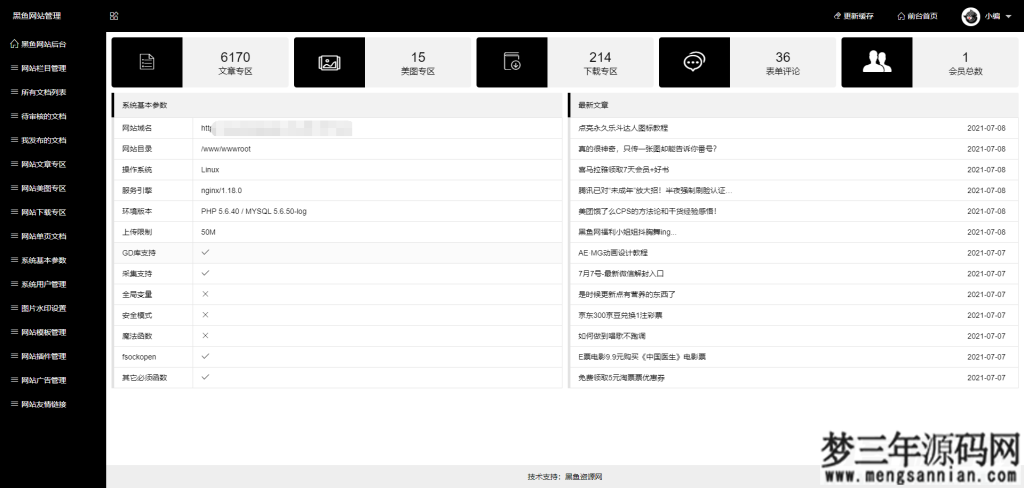The image size is (1024, 488).
Task: Open 图片水印设置 in the sidebar
Action: tap(39, 308)
